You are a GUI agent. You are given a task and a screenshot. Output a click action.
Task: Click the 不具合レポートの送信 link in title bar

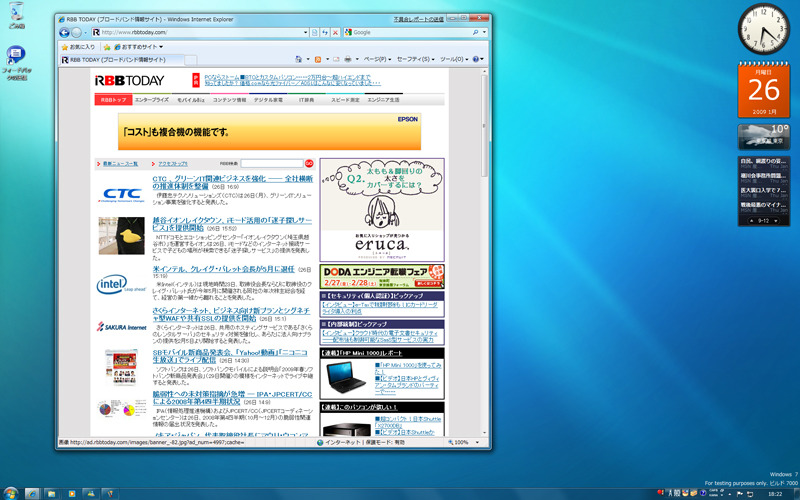[x=418, y=19]
